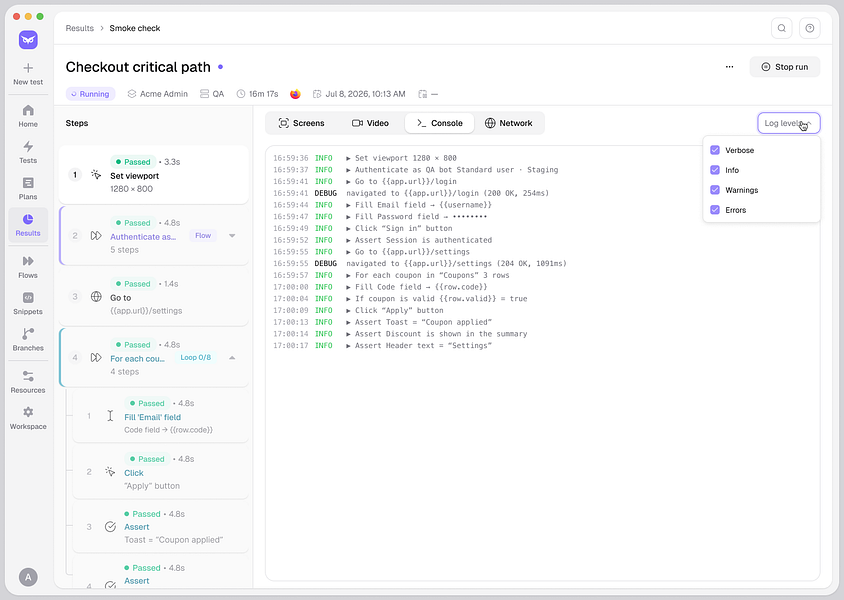The height and width of the screenshot is (600, 844).
Task: Click the Firefox browser icon
Action: (x=295, y=94)
